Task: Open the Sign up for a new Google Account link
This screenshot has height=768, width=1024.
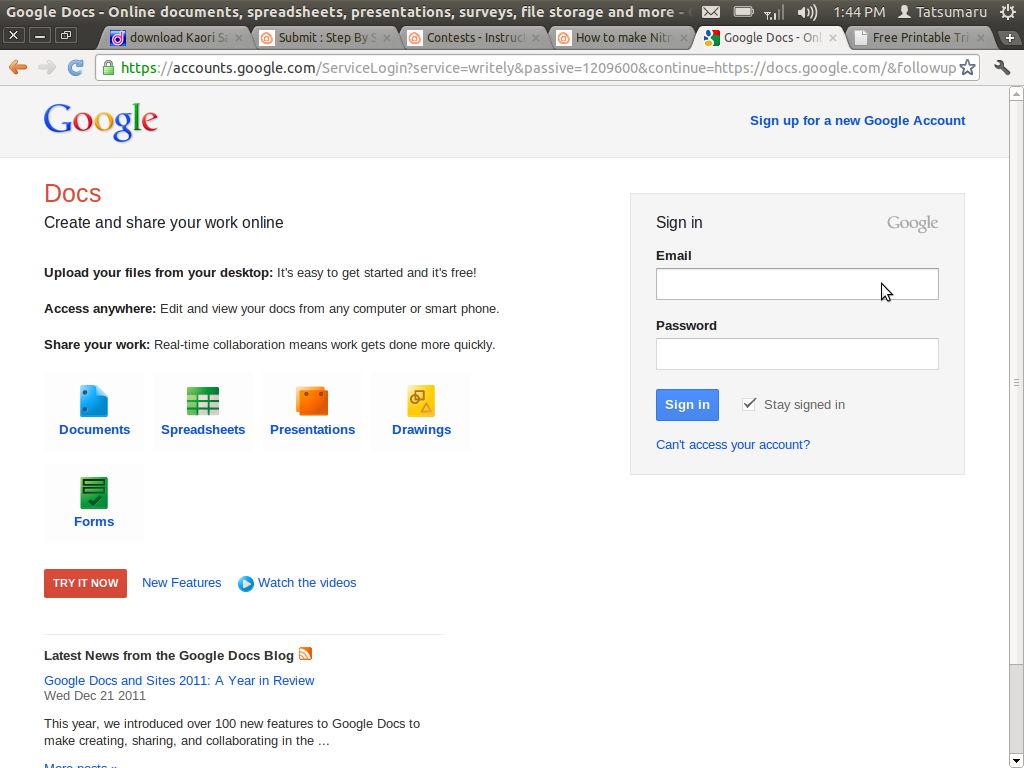Action: pyautogui.click(x=857, y=120)
